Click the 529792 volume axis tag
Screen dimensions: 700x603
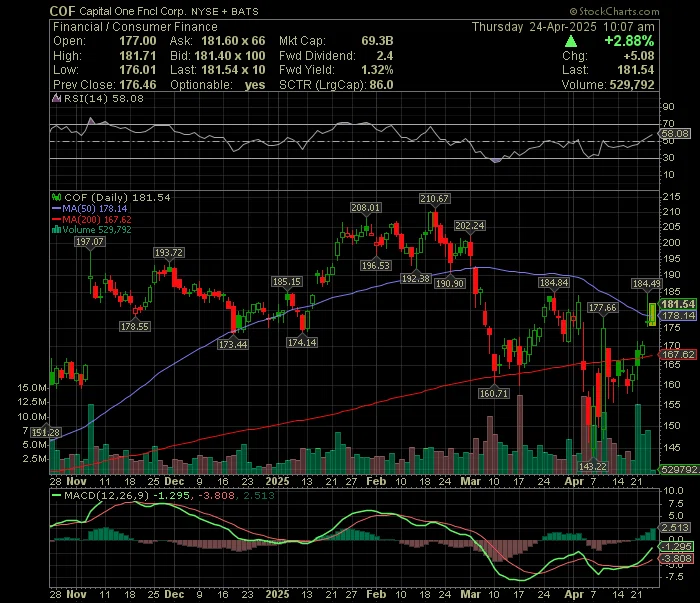point(679,469)
